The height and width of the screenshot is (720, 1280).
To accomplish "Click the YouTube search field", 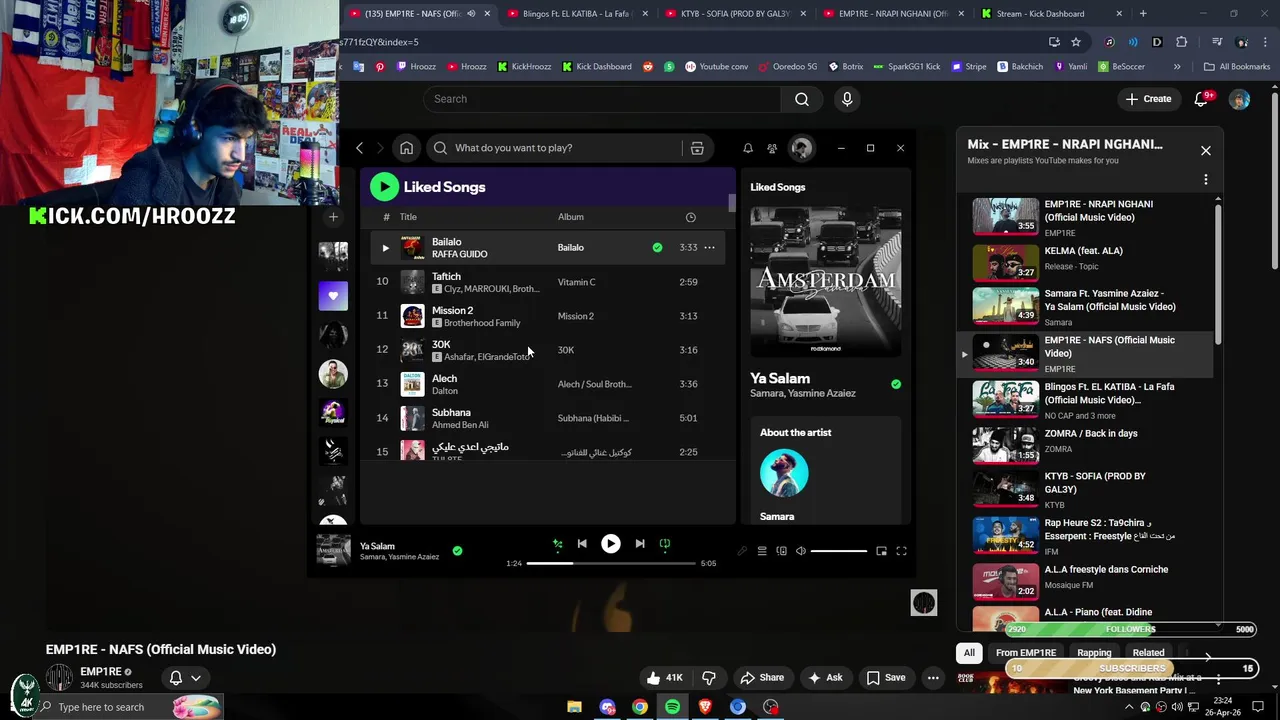I will (602, 99).
